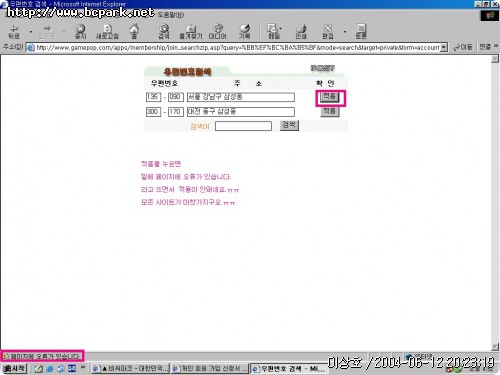Click the 이동 Go button

[463, 48]
